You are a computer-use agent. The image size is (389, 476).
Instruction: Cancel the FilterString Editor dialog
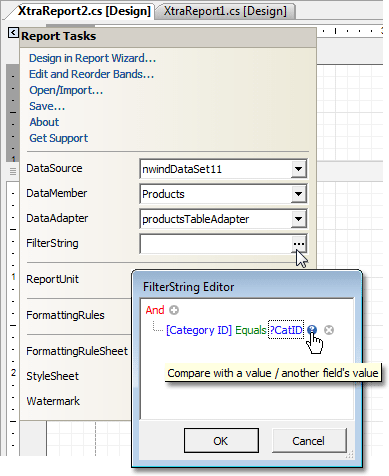(309, 441)
